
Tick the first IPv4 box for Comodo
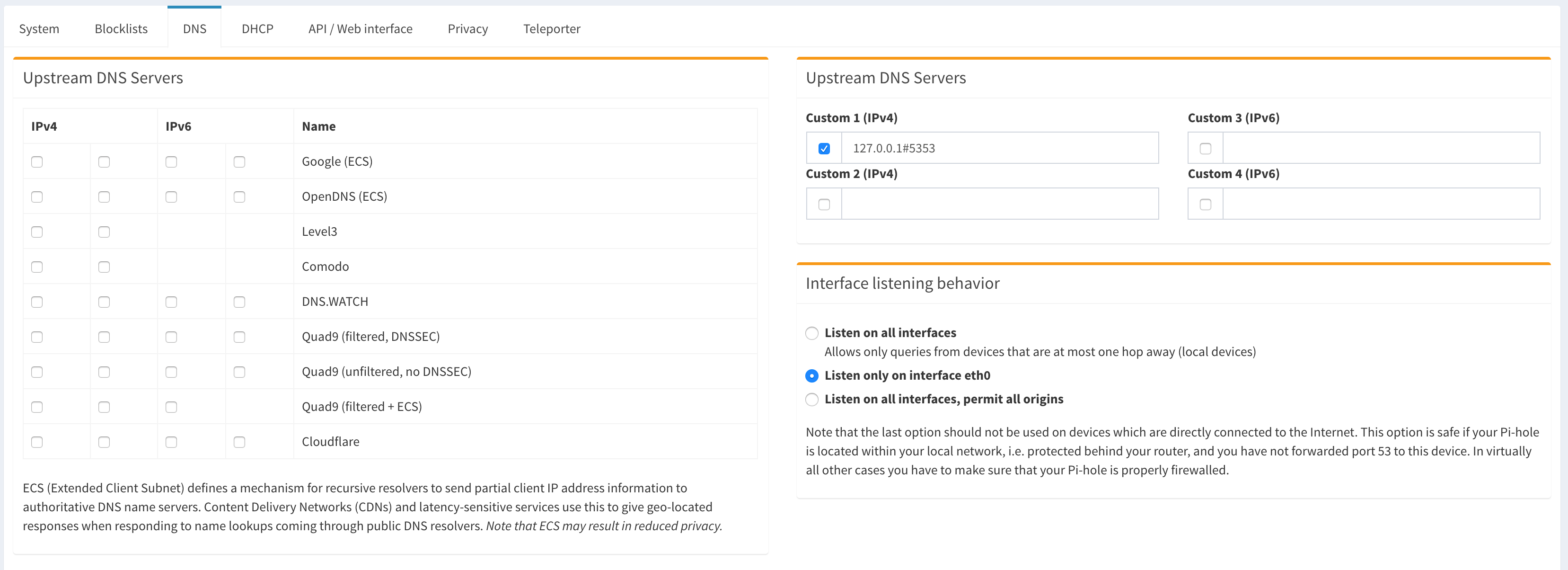37,267
